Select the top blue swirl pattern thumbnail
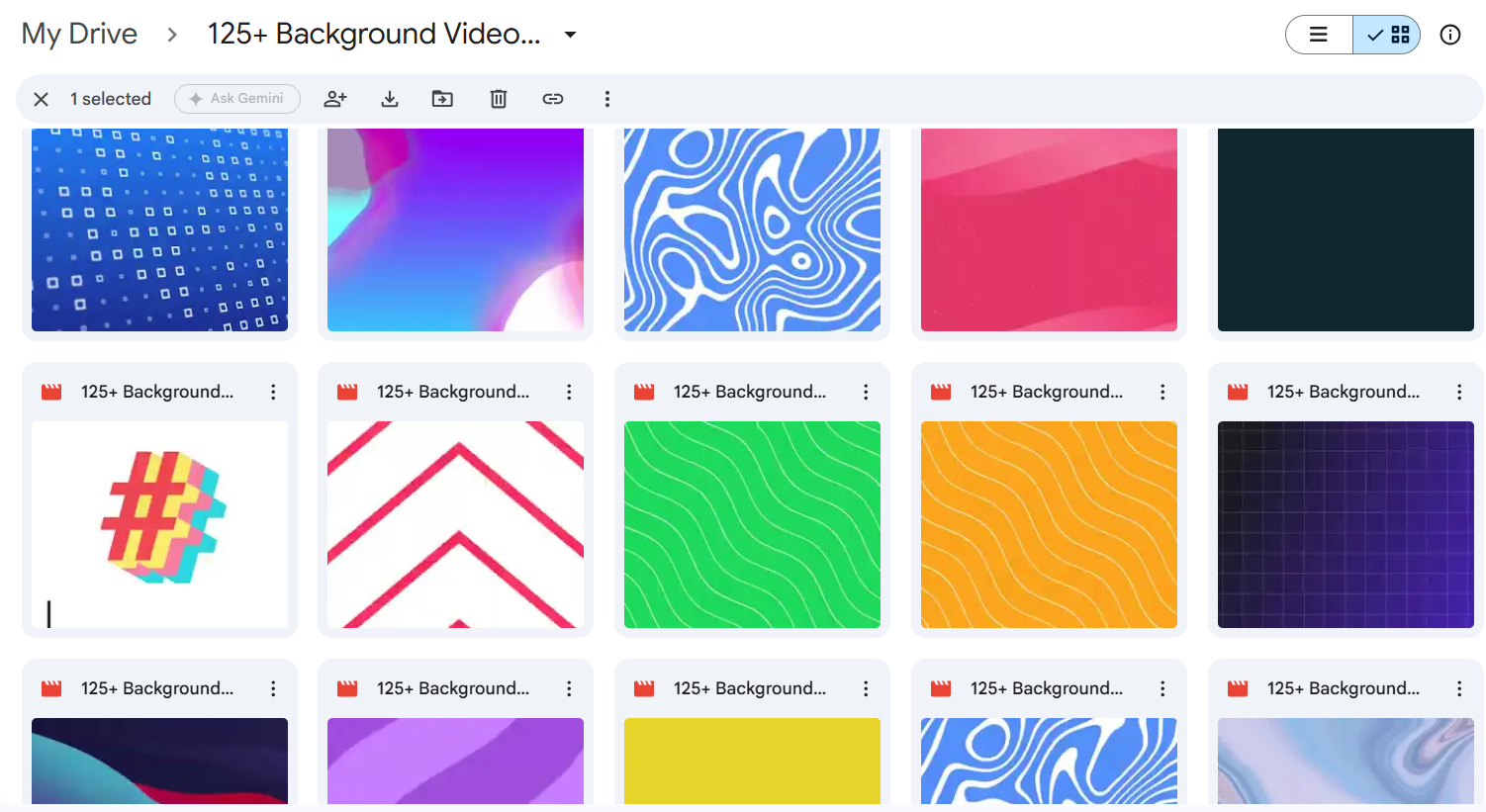Image resolution: width=1486 pixels, height=812 pixels. tap(752, 229)
